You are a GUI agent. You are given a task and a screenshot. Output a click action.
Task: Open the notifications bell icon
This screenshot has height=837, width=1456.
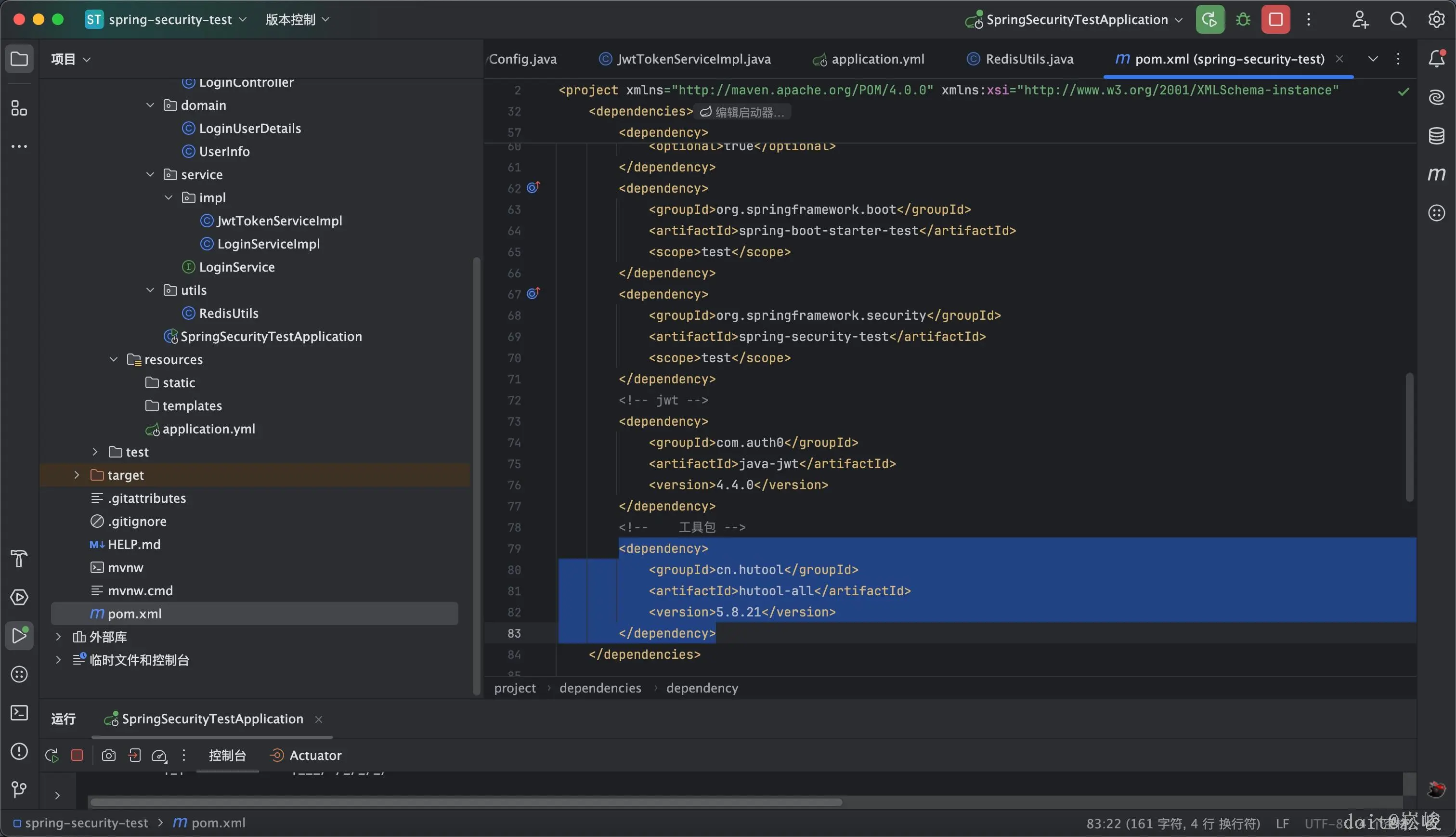click(1436, 59)
